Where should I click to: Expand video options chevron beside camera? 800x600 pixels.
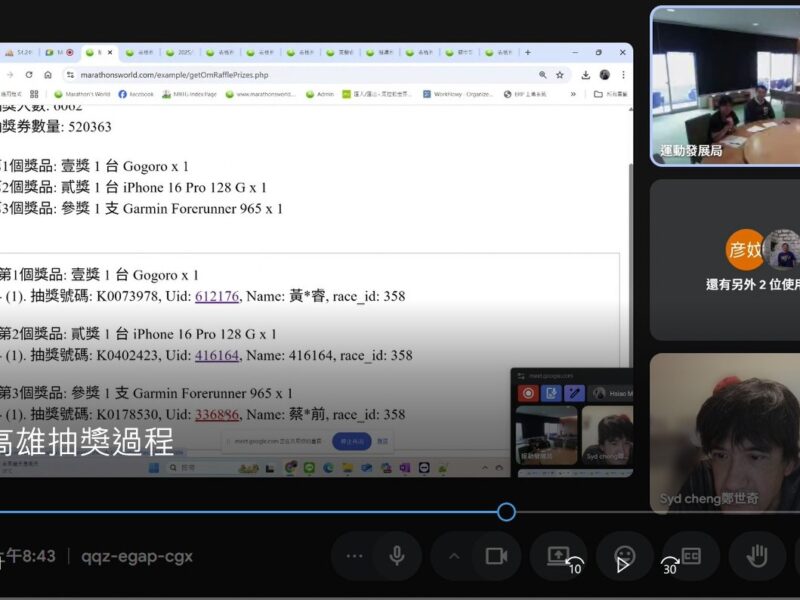click(x=454, y=556)
